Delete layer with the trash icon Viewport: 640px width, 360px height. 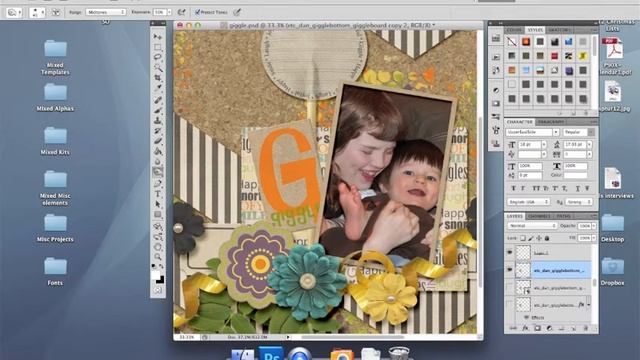point(585,328)
